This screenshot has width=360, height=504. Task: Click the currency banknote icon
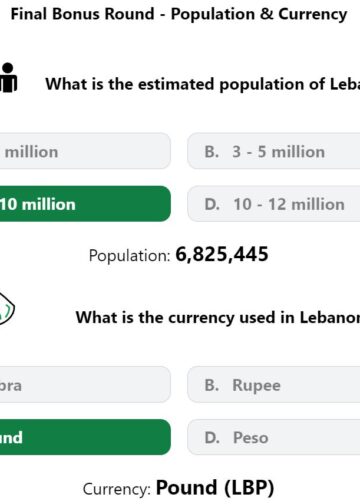7,309
